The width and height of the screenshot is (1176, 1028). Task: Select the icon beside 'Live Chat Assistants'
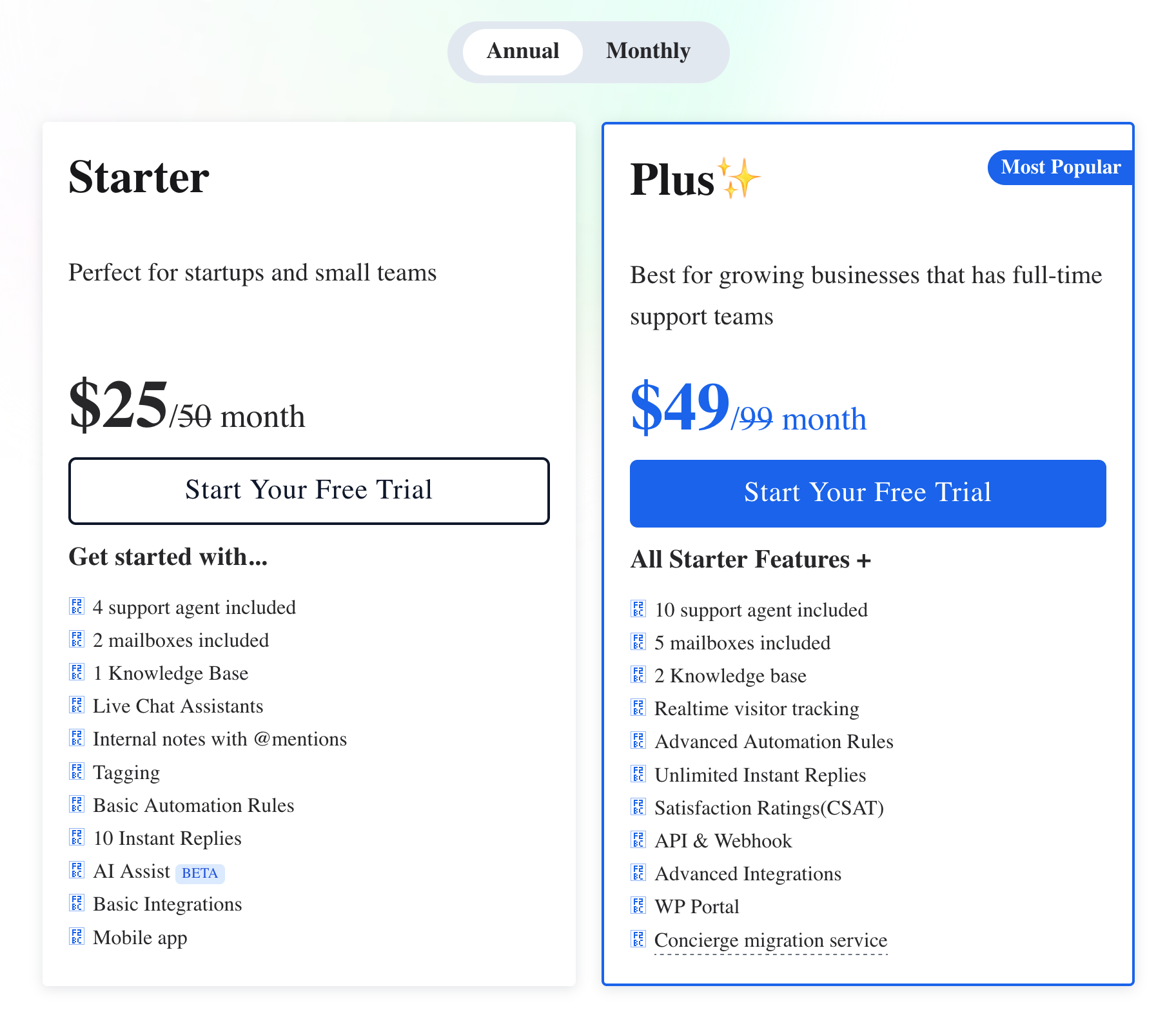click(x=77, y=704)
